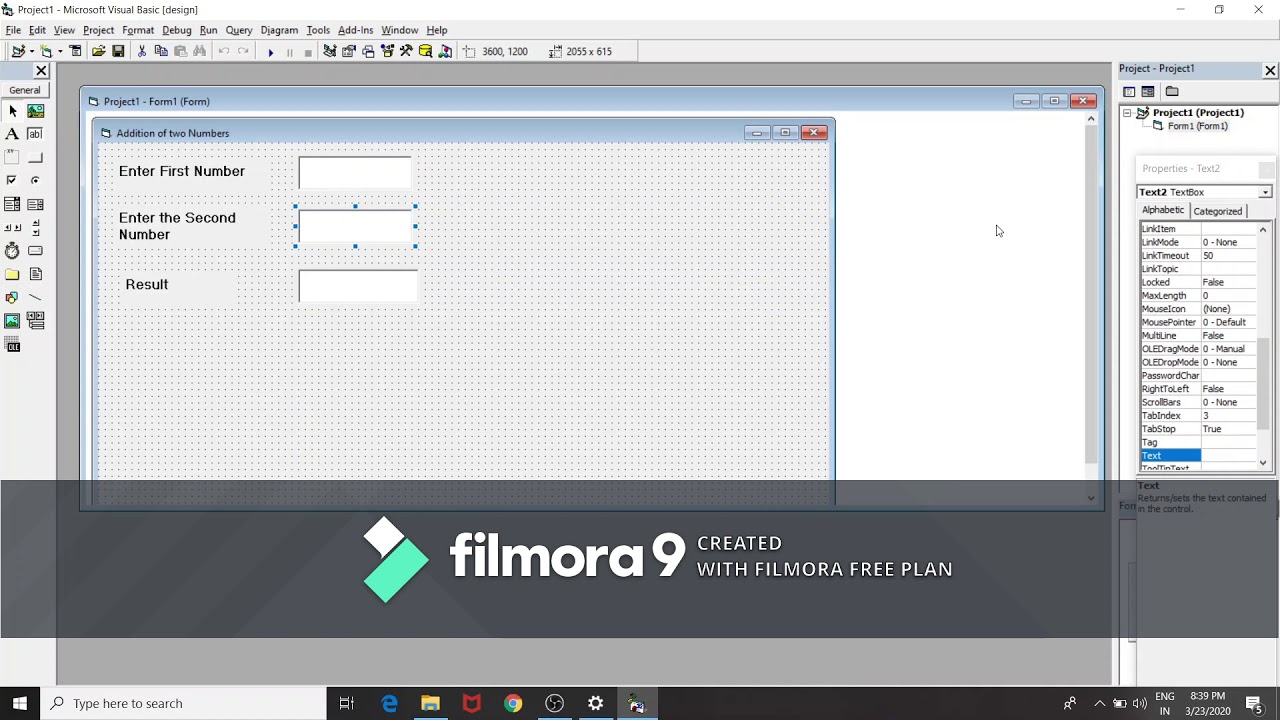Select the Frame tool
1280x720 pixels.
(x=12, y=157)
